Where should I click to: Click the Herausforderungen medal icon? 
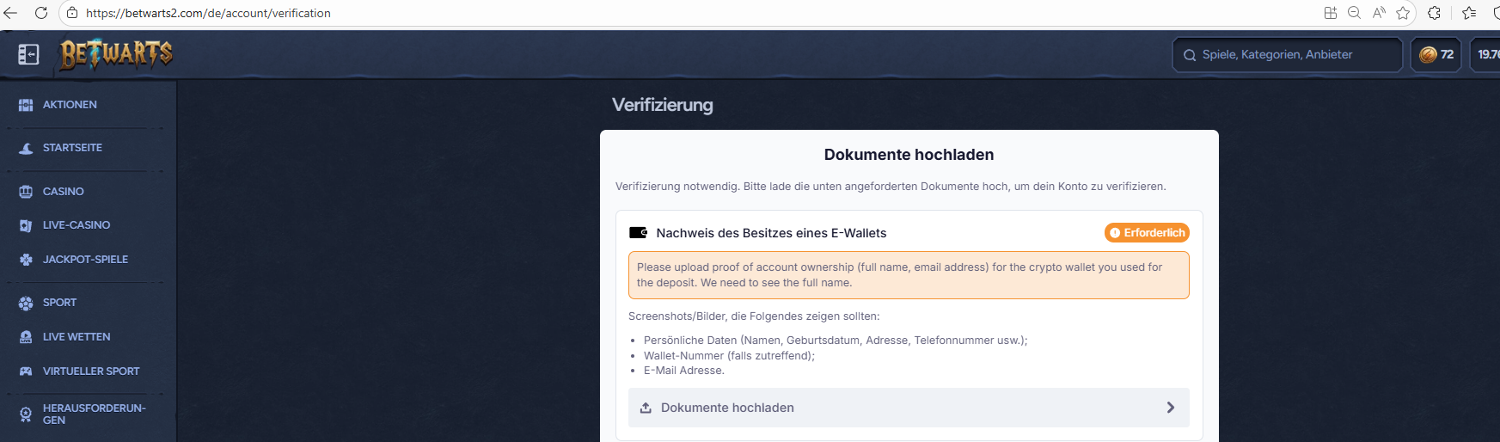[26, 414]
